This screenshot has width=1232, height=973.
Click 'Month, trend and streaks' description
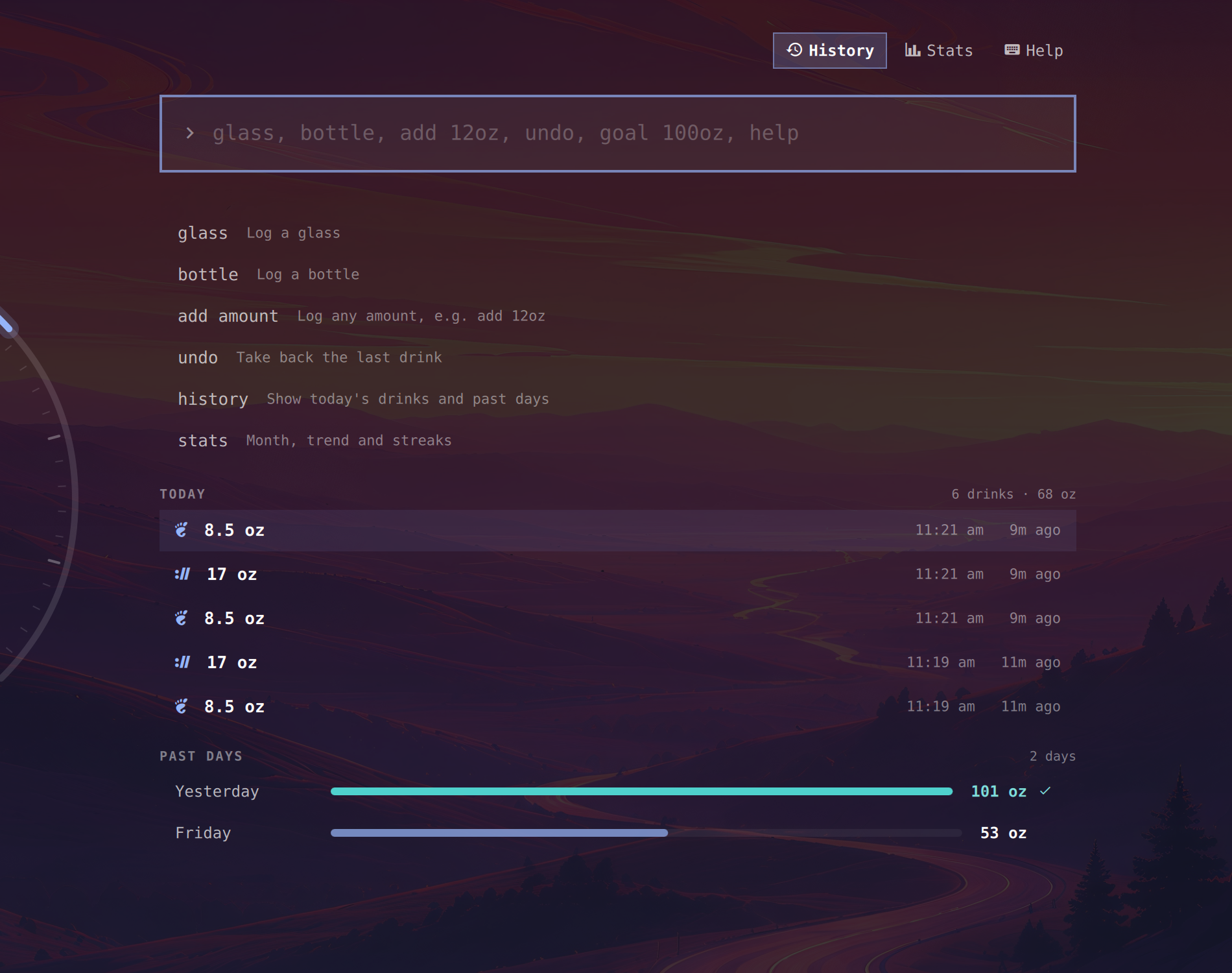(x=349, y=440)
